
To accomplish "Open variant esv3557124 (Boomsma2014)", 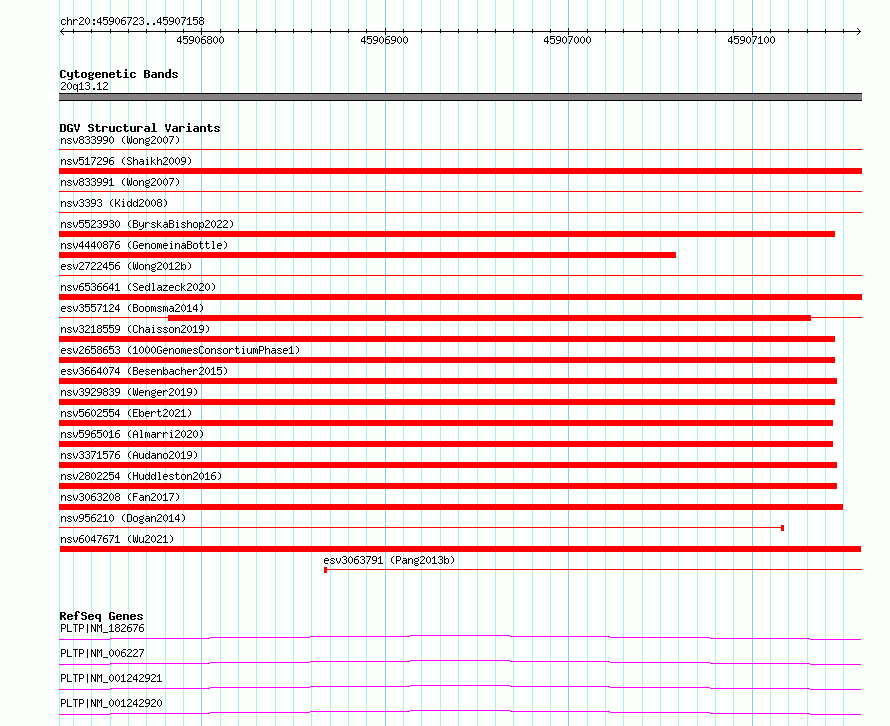I will click(132, 308).
